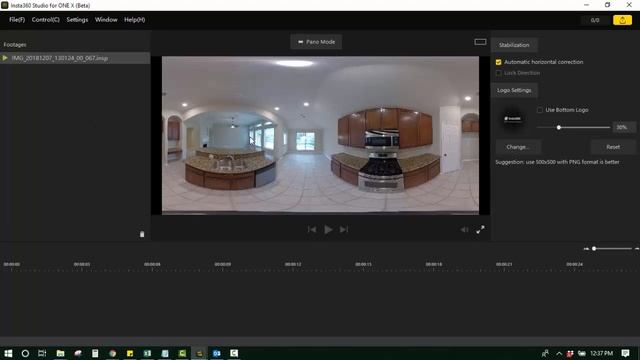The image size is (640, 360).
Task: Adjust the logo size slider
Action: point(559,127)
